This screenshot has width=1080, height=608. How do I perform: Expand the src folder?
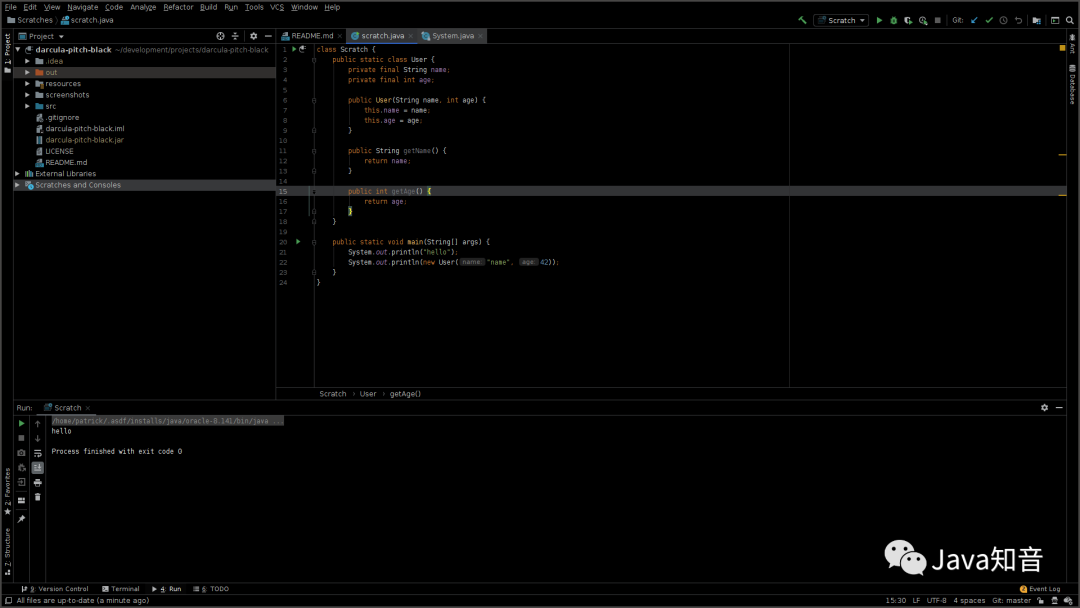(x=28, y=106)
